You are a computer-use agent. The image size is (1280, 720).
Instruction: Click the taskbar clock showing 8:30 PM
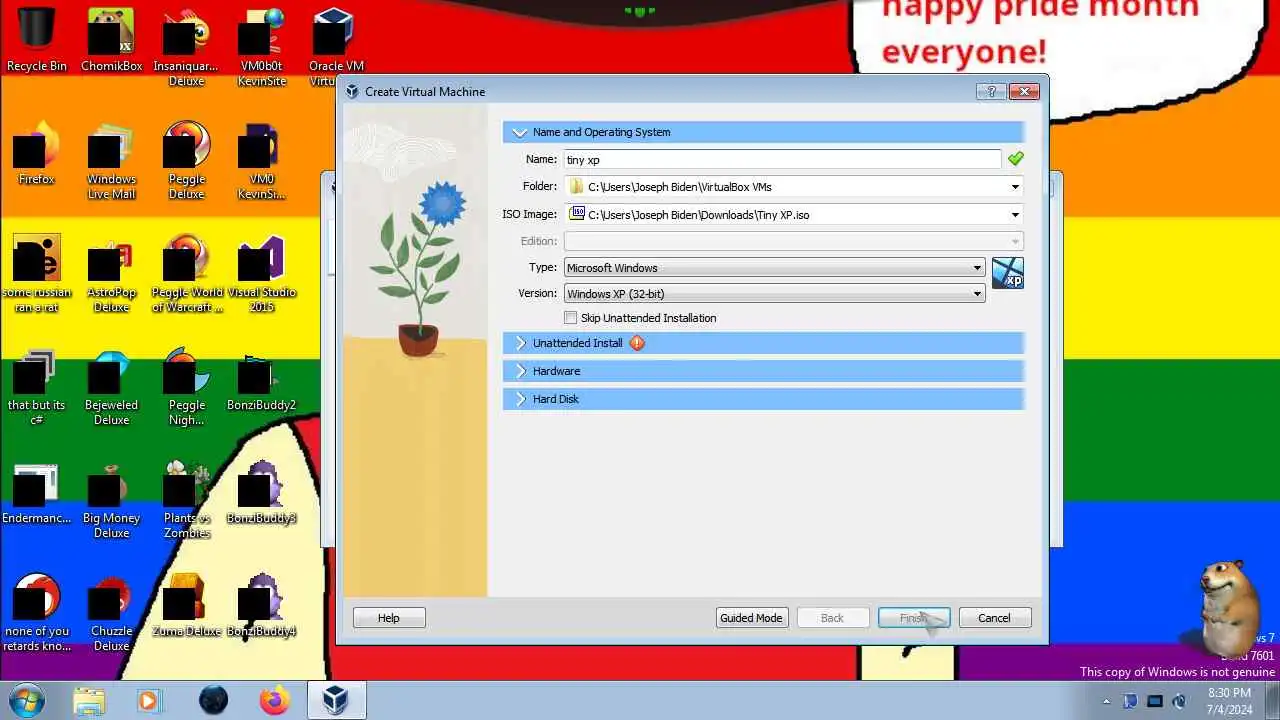pos(1229,700)
